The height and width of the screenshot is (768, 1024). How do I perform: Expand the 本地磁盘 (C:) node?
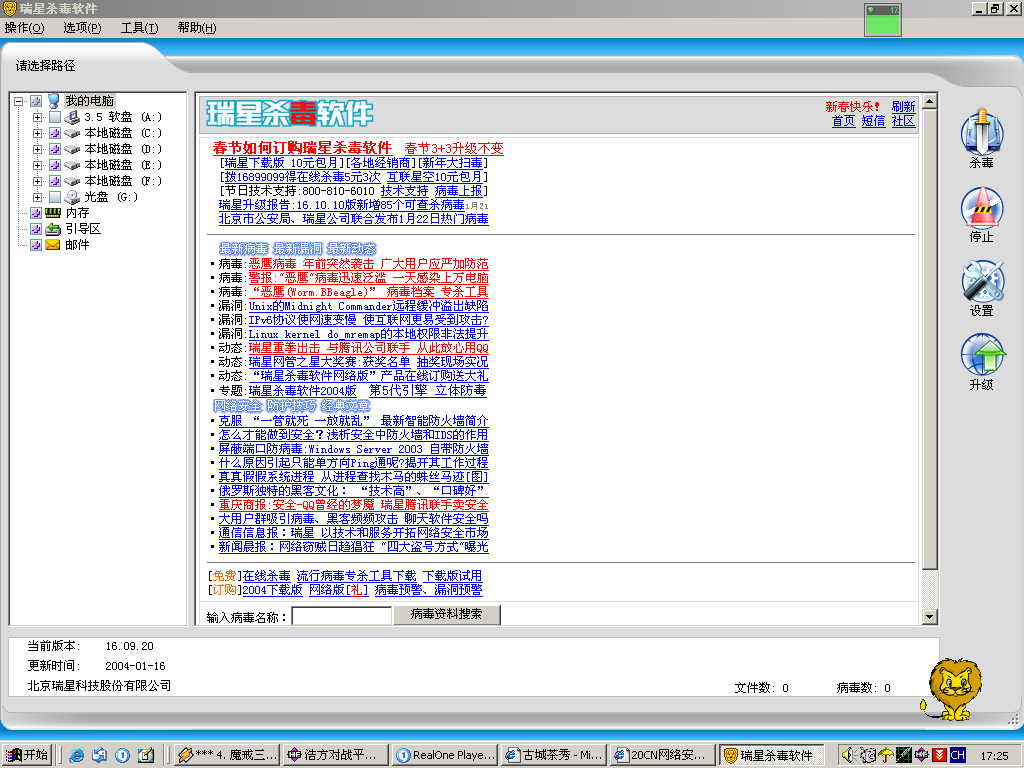[37, 133]
